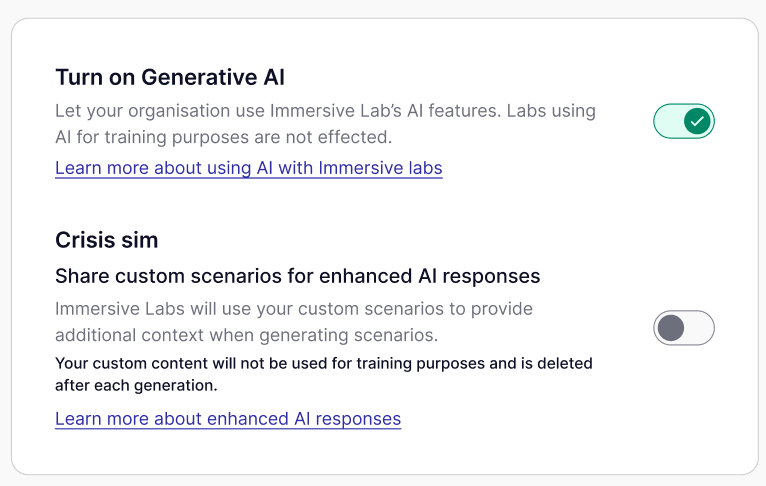766x486 pixels.
Task: Open Learn more about using AI link
Action: pos(248,168)
